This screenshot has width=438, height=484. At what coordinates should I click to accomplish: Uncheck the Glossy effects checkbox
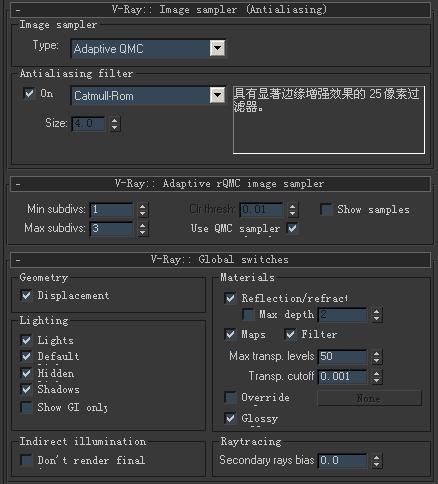230,418
